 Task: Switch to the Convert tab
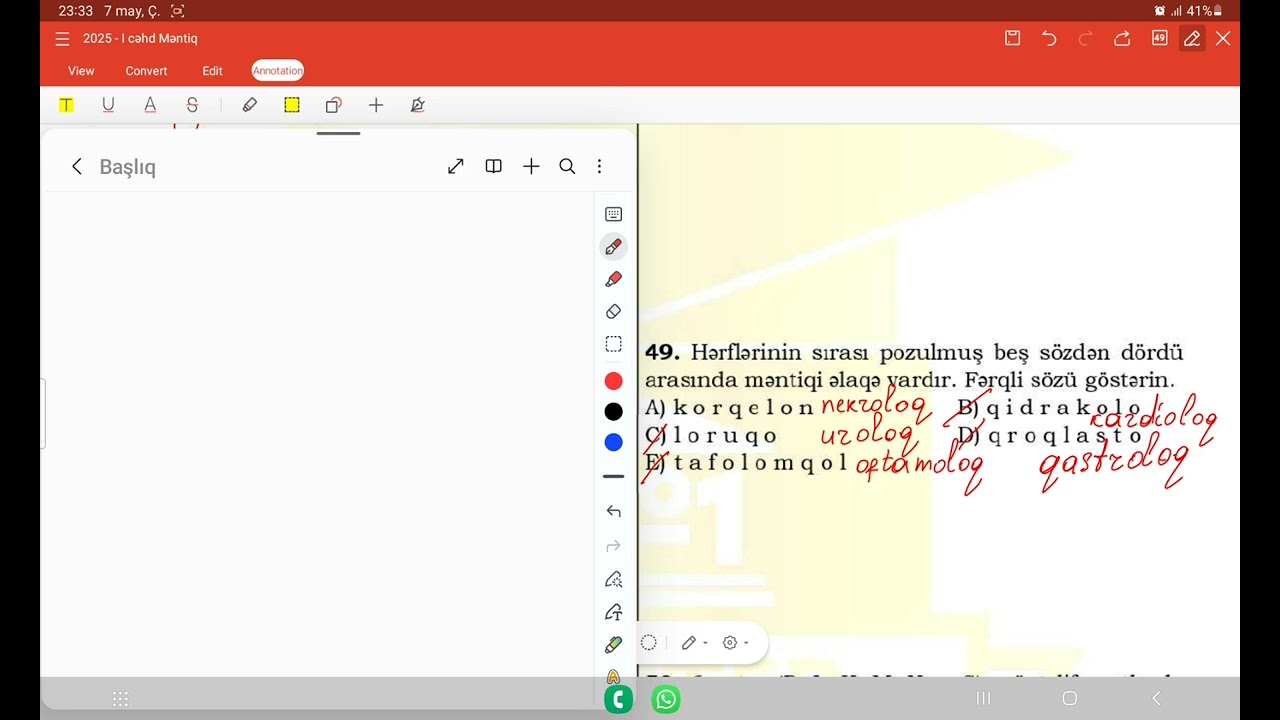(x=146, y=71)
